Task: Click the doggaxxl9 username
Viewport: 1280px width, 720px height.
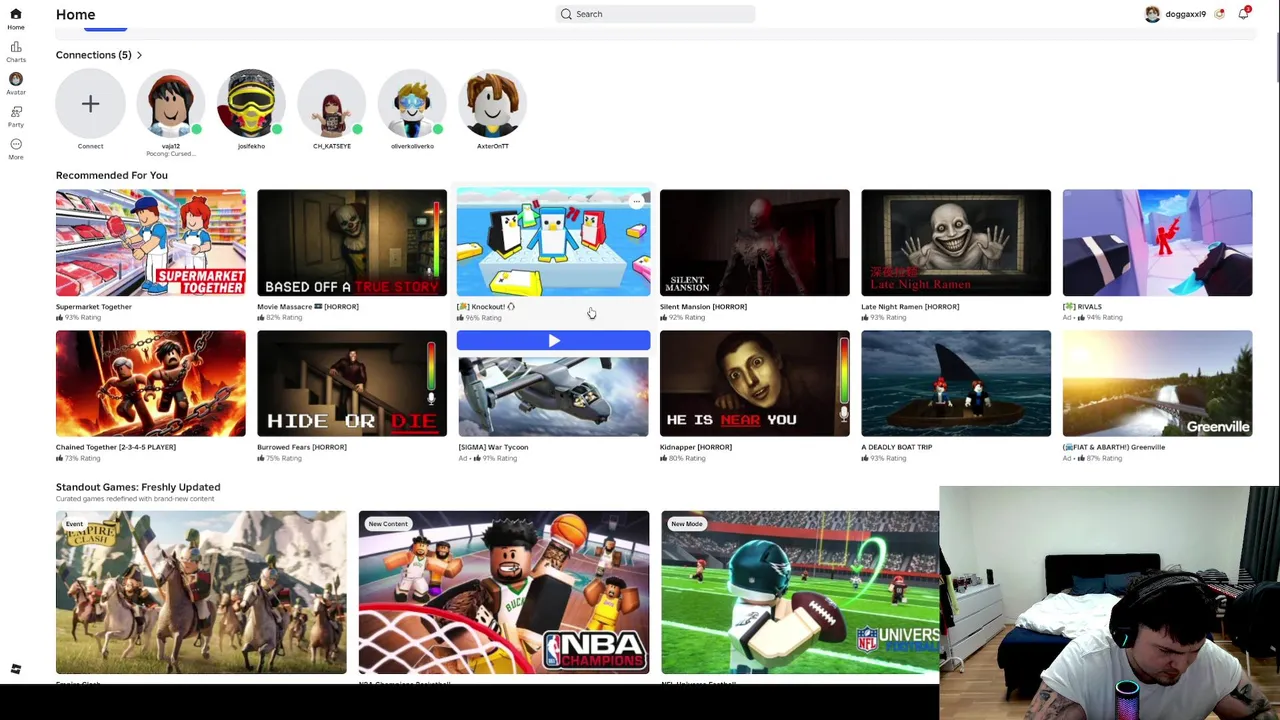Action: pos(1185,14)
